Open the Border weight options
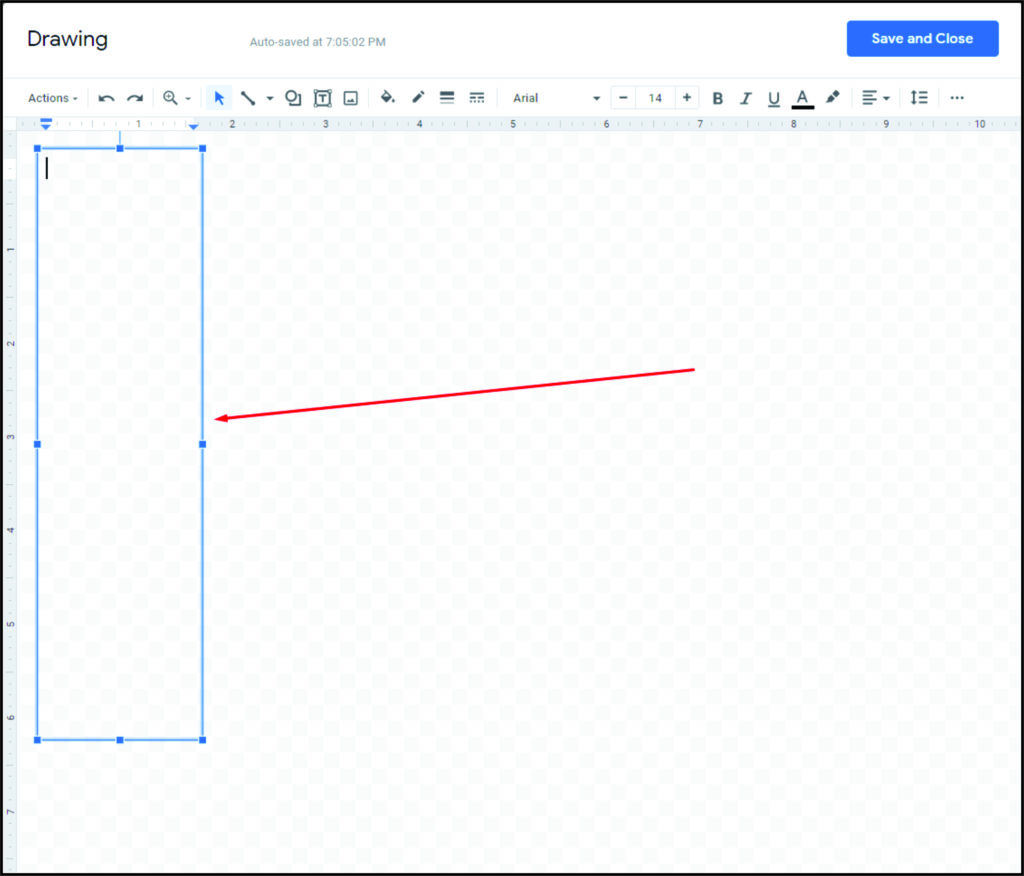1024x876 pixels. pos(446,97)
